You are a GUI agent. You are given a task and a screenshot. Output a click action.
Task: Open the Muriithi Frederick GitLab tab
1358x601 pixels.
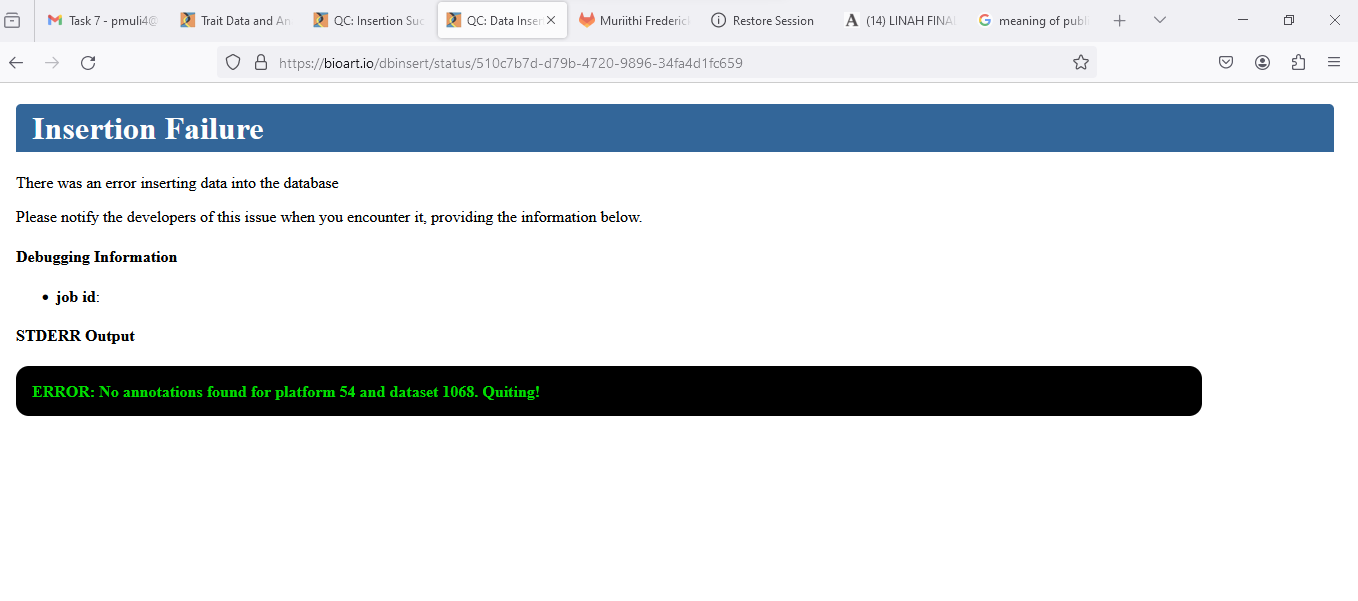coord(634,20)
